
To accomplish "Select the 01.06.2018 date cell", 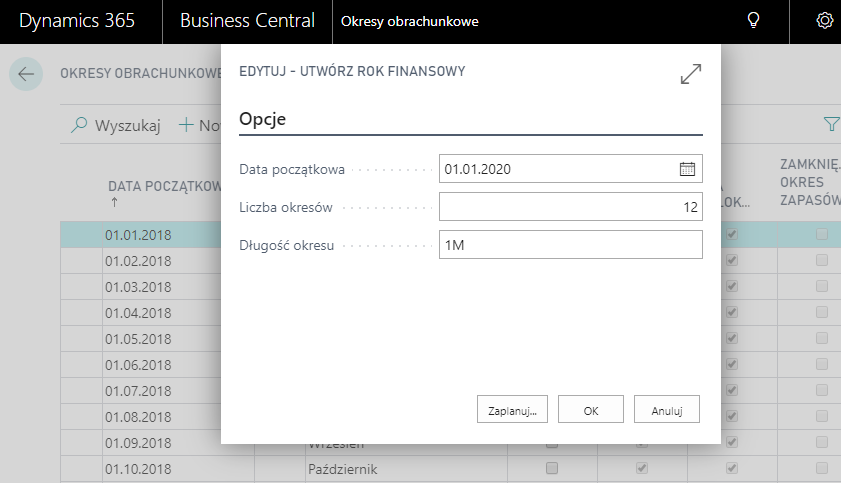I will tap(138, 365).
